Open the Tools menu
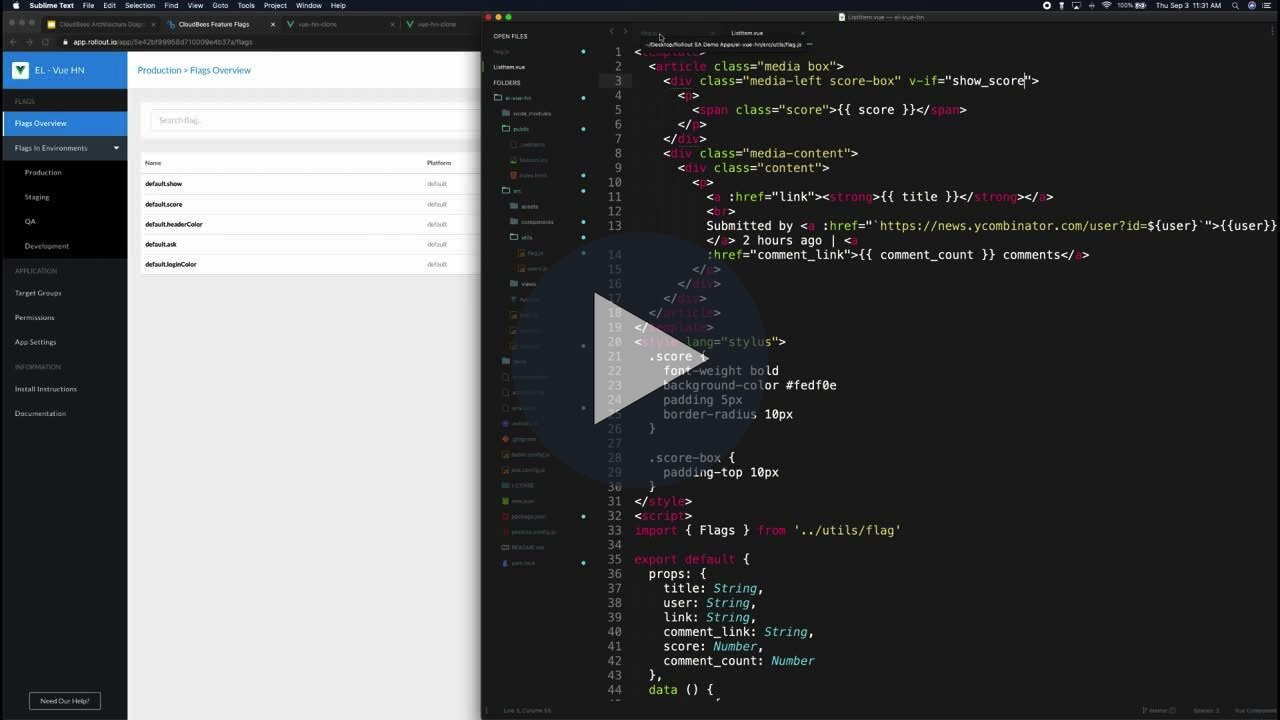1280x720 pixels. (246, 5)
